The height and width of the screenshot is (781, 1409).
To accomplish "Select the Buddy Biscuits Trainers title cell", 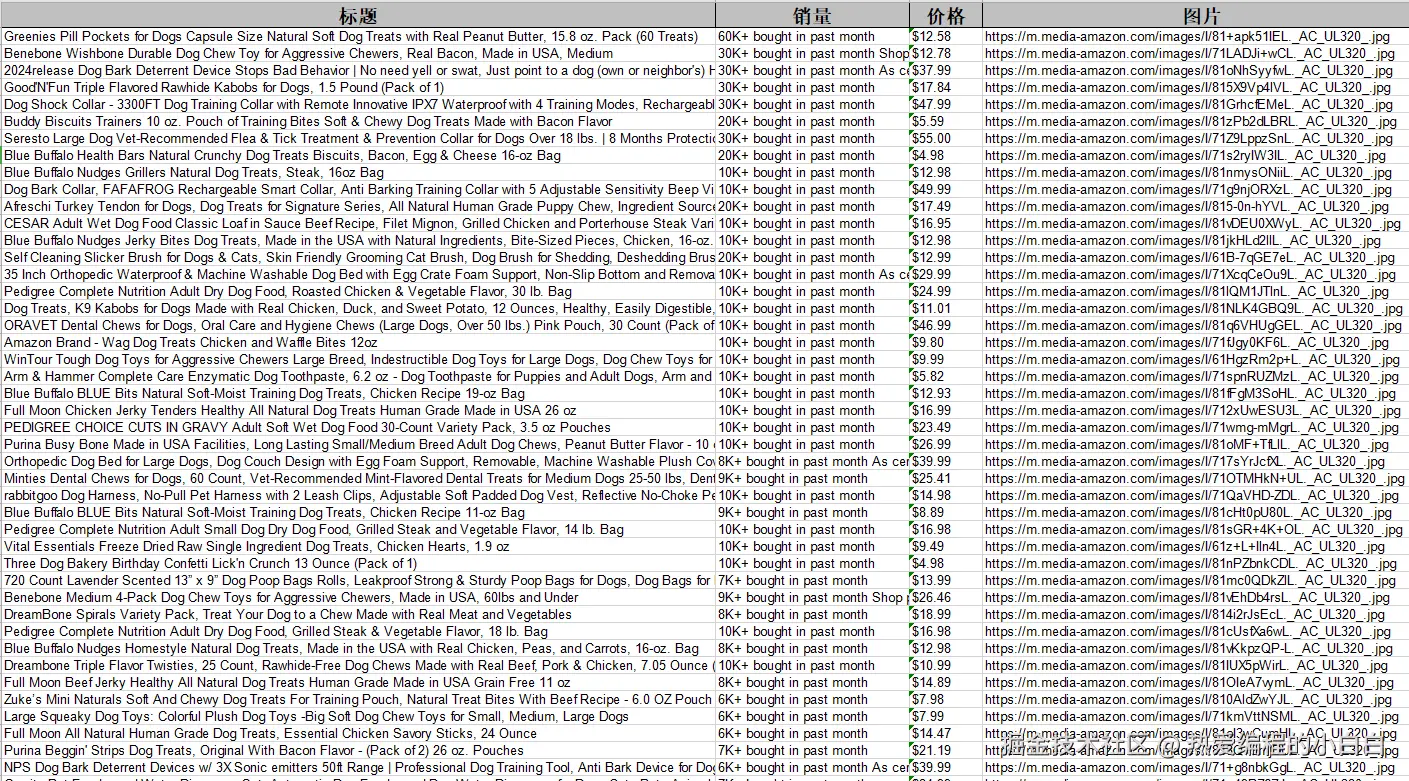I will point(358,122).
